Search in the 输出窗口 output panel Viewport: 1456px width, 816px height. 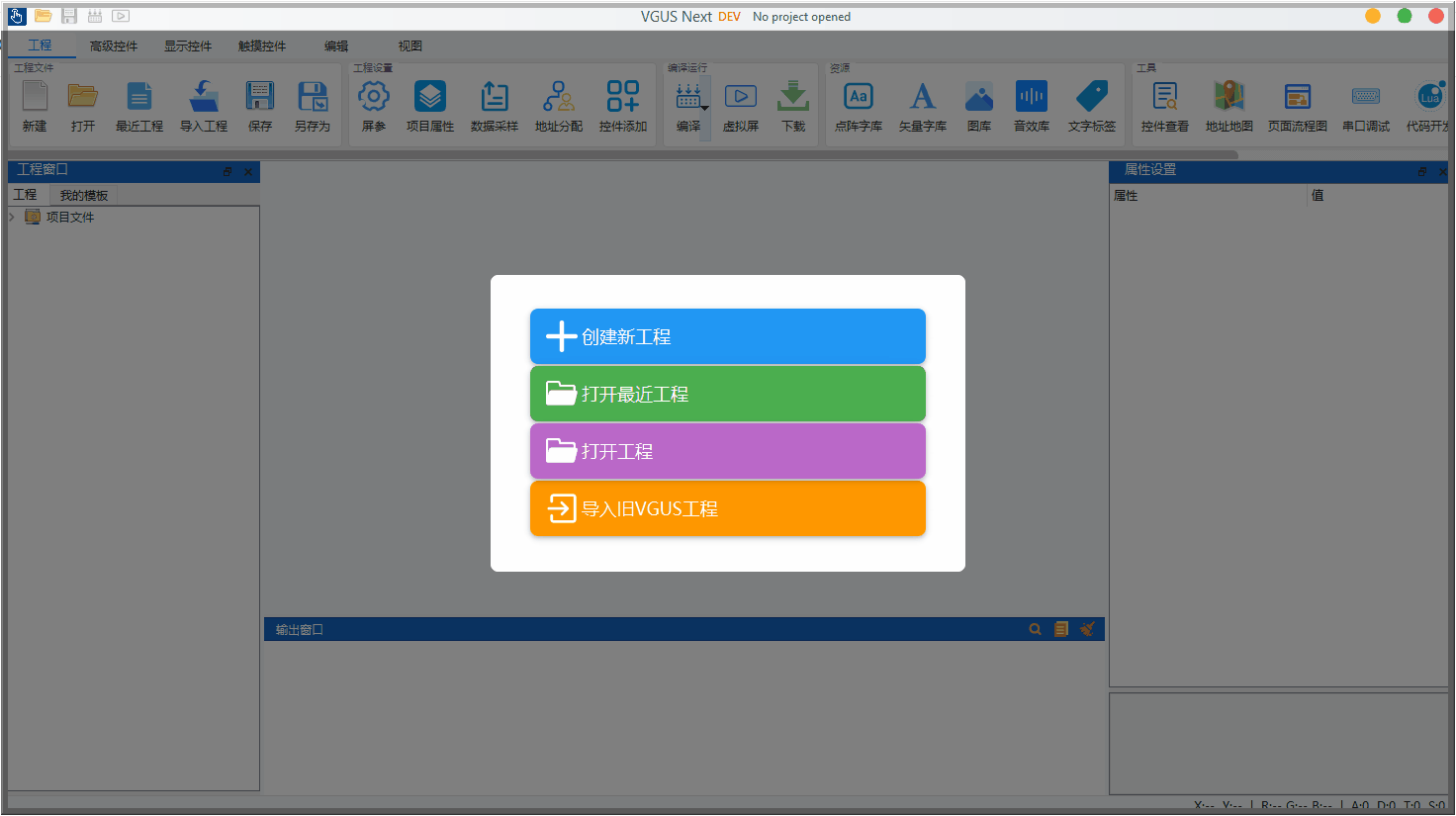coord(1036,629)
